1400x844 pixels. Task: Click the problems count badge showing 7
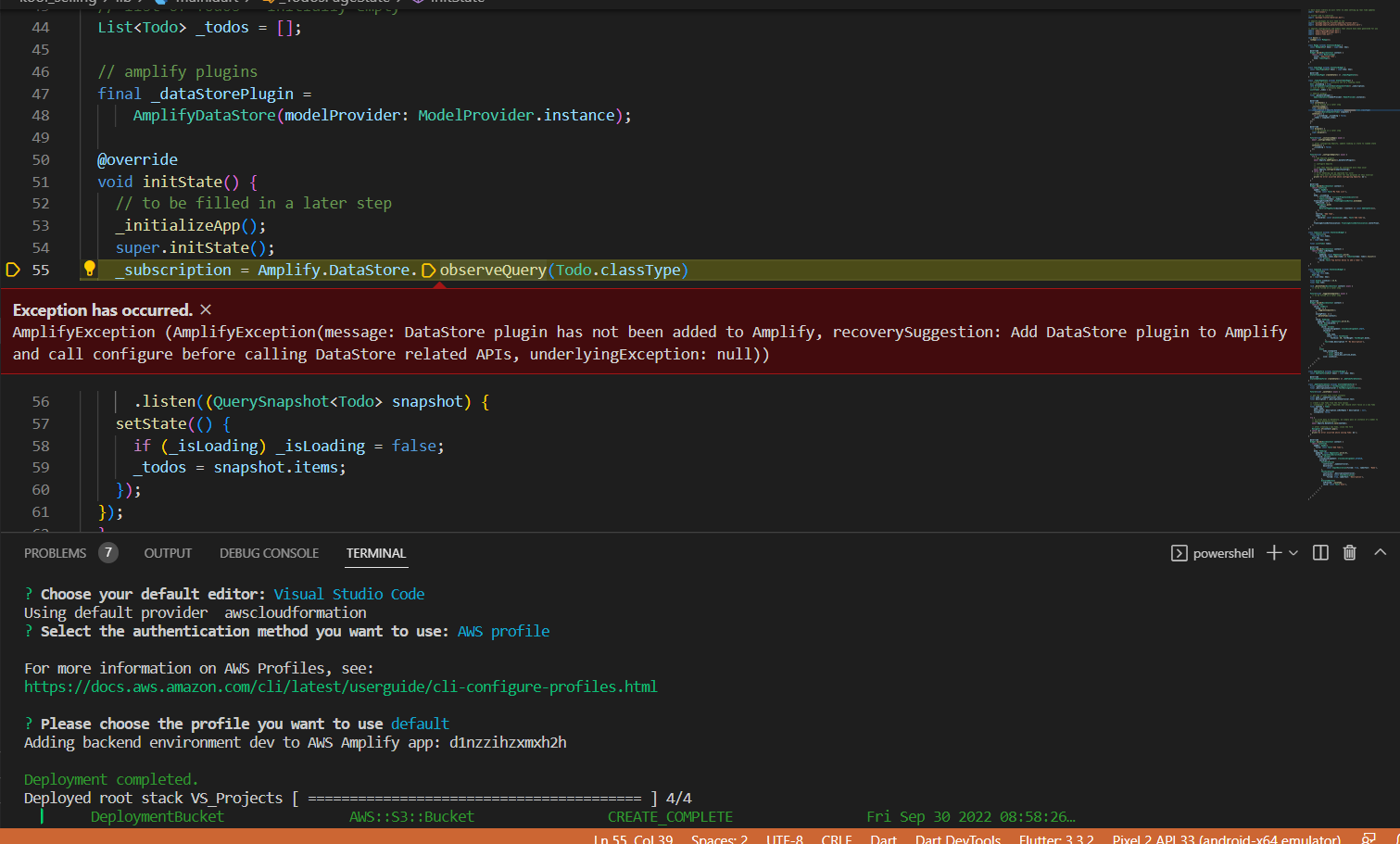[x=108, y=553]
